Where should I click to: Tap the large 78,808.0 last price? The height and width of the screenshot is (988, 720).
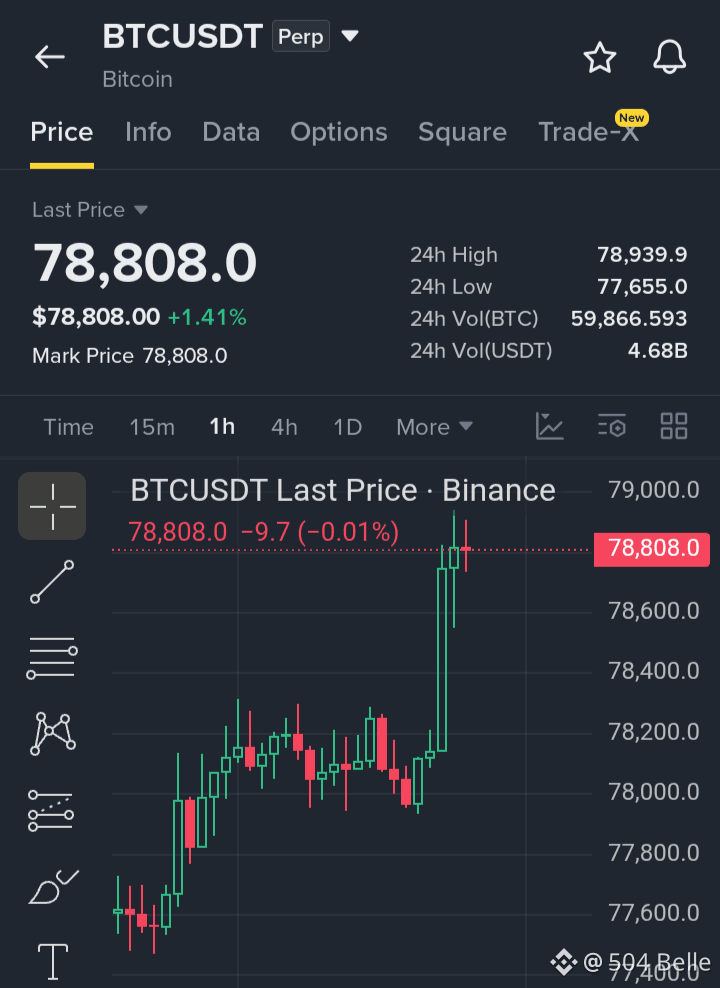coord(145,263)
